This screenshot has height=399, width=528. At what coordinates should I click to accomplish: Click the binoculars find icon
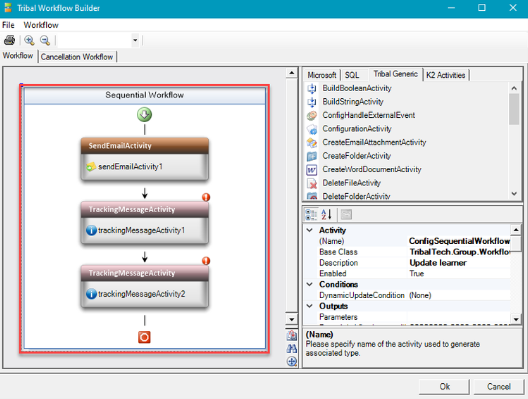292,348
